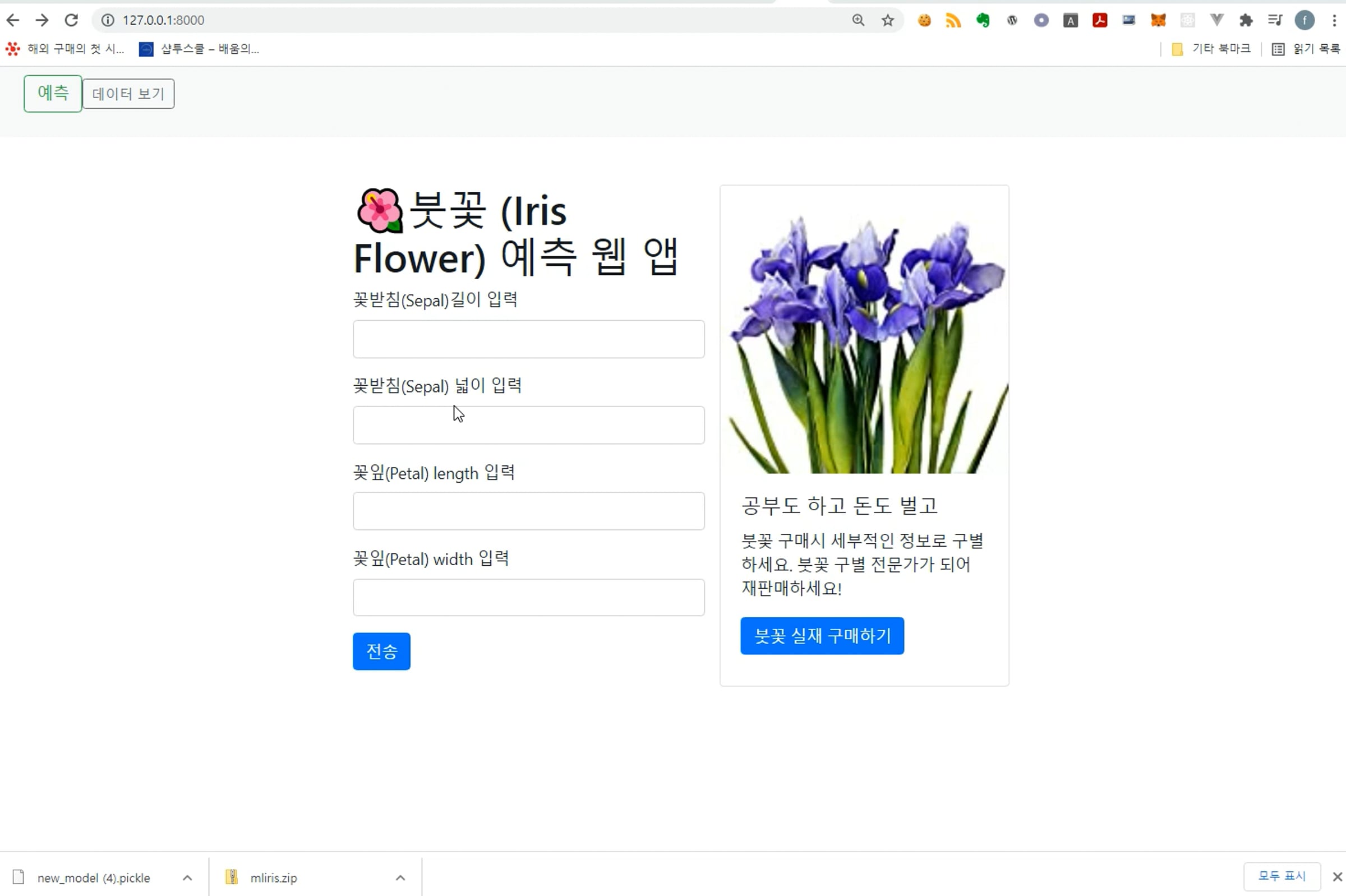
Task: Open the MetaMask fox extension icon
Action: [1158, 21]
